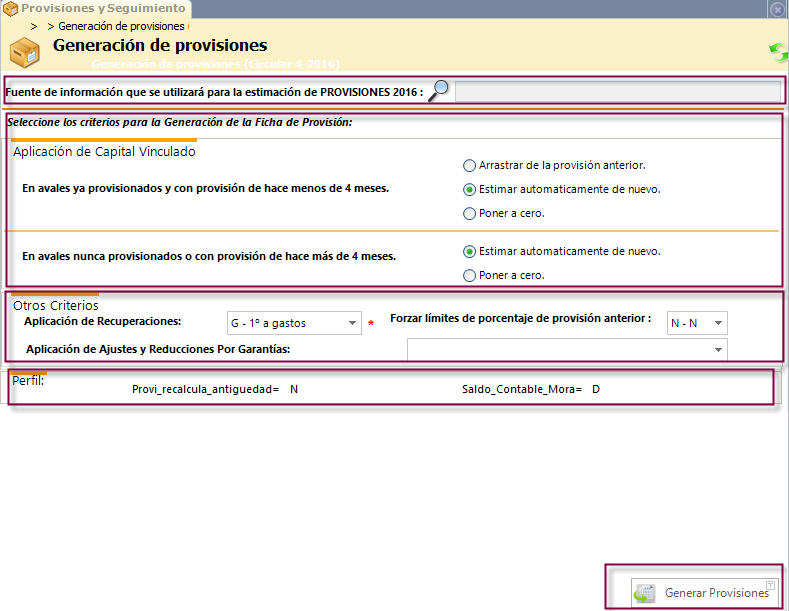
Task: Open the Ajustes y Reducciones Por Garantías dropdown
Action: [567, 349]
